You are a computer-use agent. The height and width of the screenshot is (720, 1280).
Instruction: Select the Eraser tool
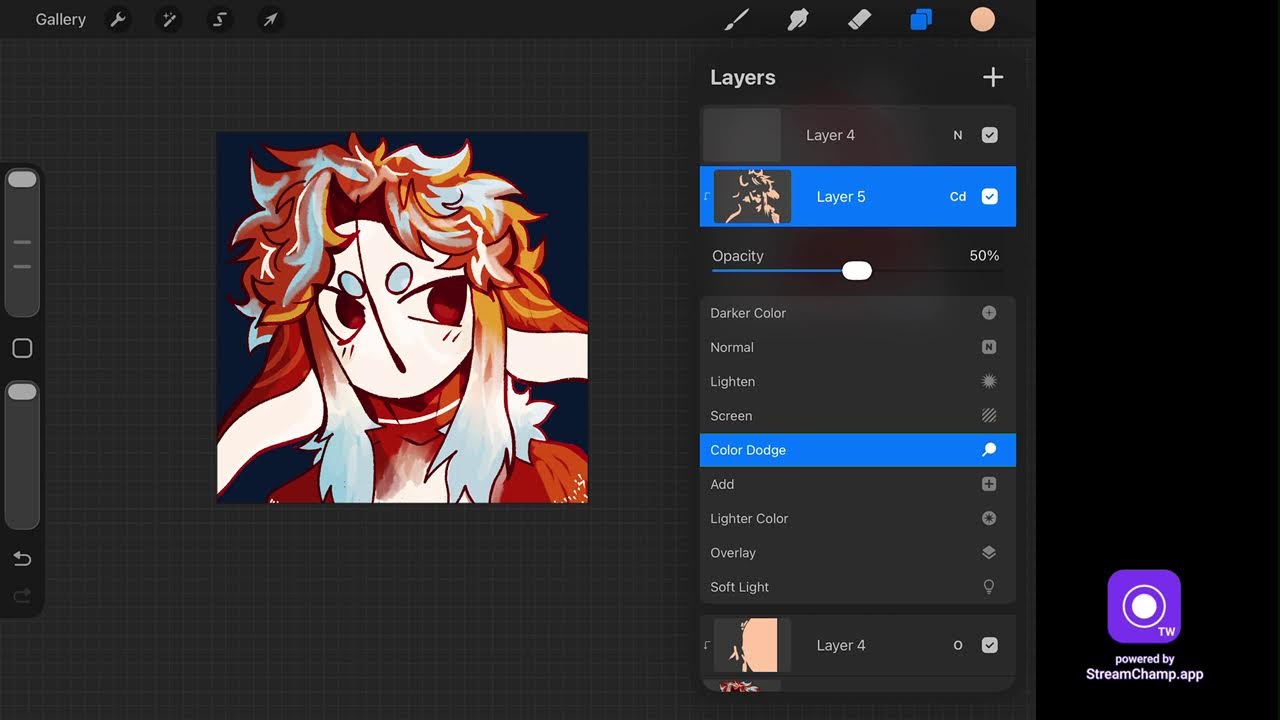click(x=859, y=20)
